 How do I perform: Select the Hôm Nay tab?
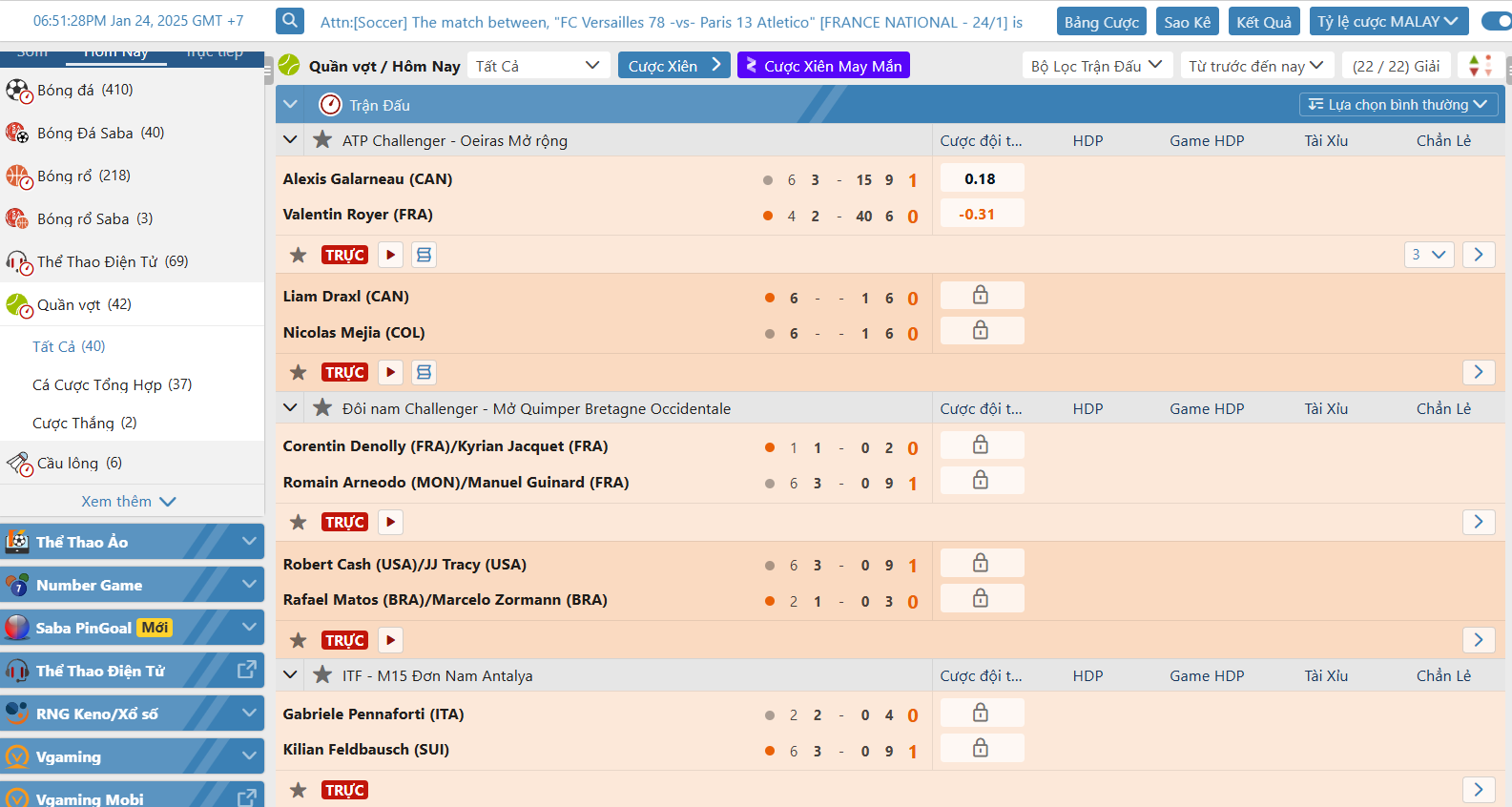116,52
